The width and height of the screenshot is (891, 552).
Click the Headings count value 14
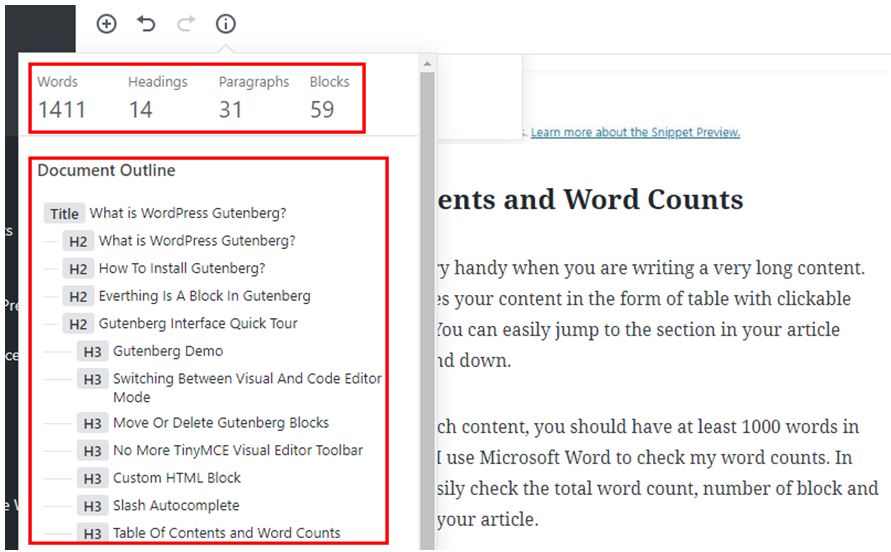pyautogui.click(x=140, y=110)
